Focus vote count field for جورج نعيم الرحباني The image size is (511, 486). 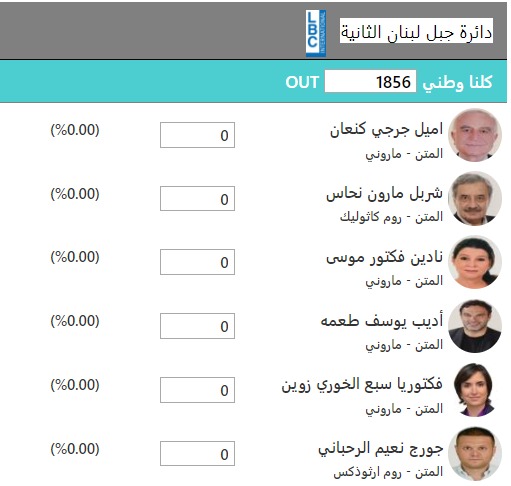coord(197,454)
